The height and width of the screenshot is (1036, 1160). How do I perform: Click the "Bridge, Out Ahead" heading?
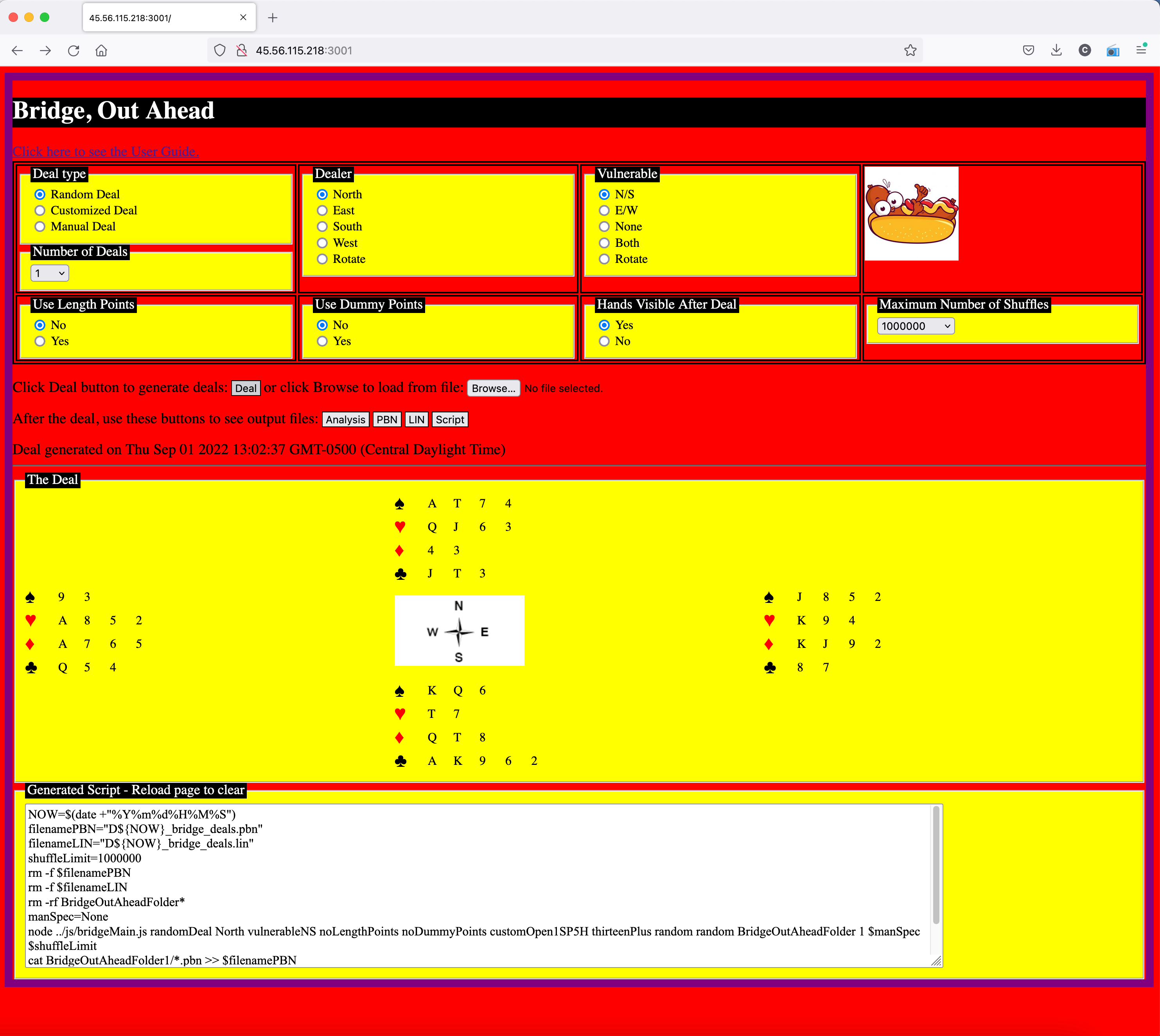point(113,110)
